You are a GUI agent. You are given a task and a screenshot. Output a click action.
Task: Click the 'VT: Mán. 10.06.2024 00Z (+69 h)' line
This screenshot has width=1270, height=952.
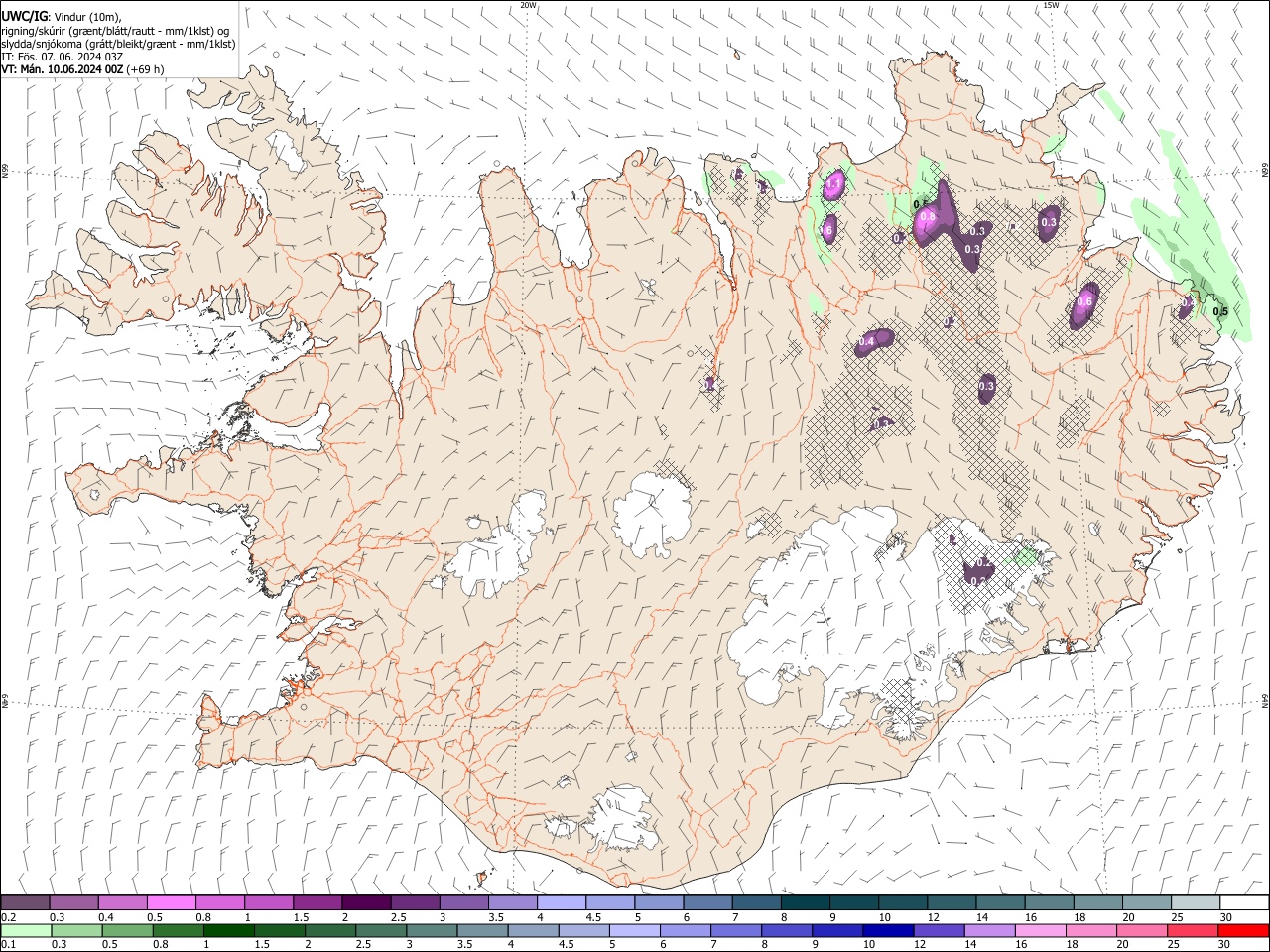click(x=82, y=69)
